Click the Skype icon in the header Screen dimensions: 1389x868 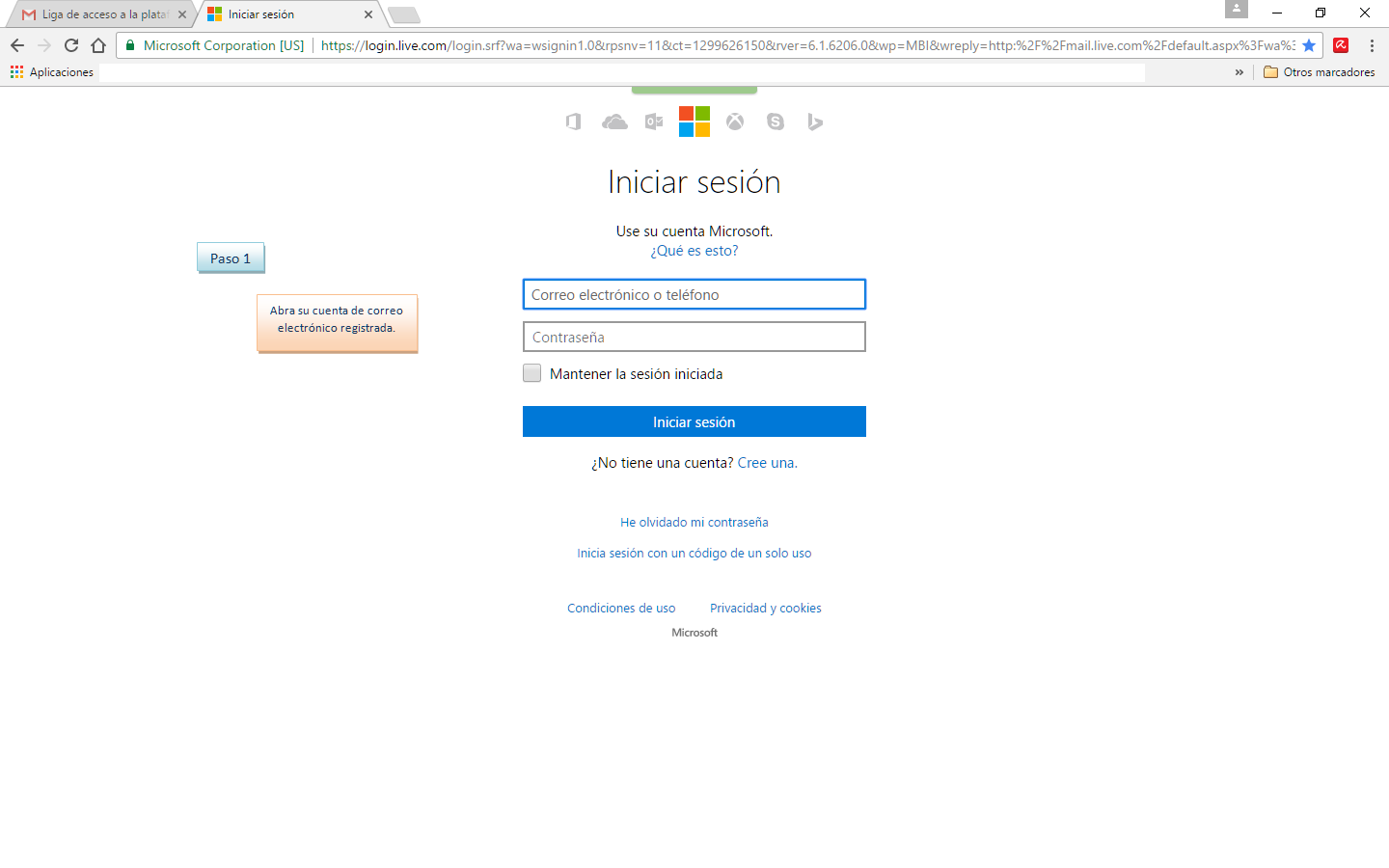776,122
